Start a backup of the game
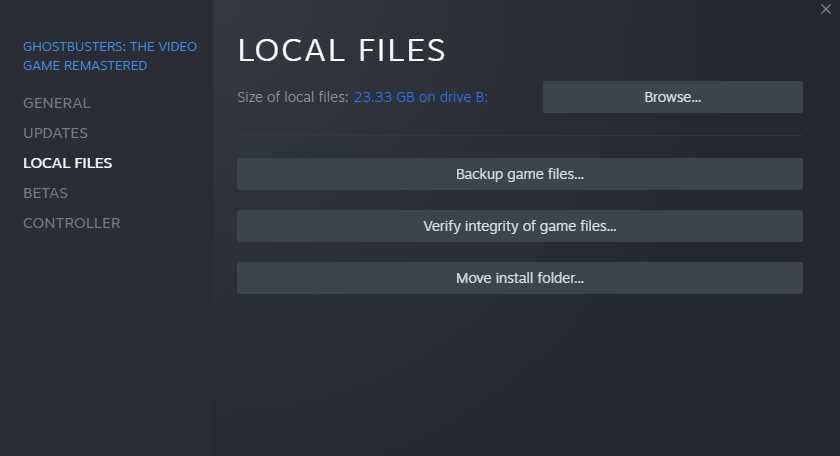Viewport: 840px width, 456px height. click(x=519, y=174)
